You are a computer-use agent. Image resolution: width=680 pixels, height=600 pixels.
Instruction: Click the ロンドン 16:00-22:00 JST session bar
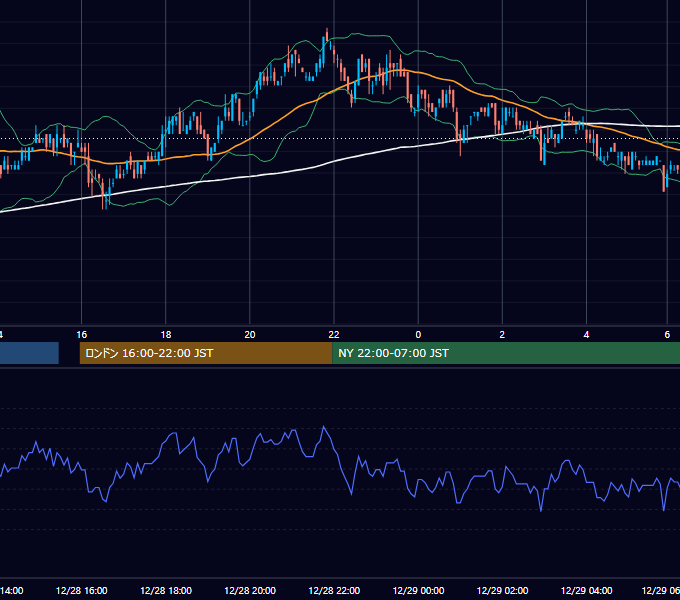[x=206, y=353]
